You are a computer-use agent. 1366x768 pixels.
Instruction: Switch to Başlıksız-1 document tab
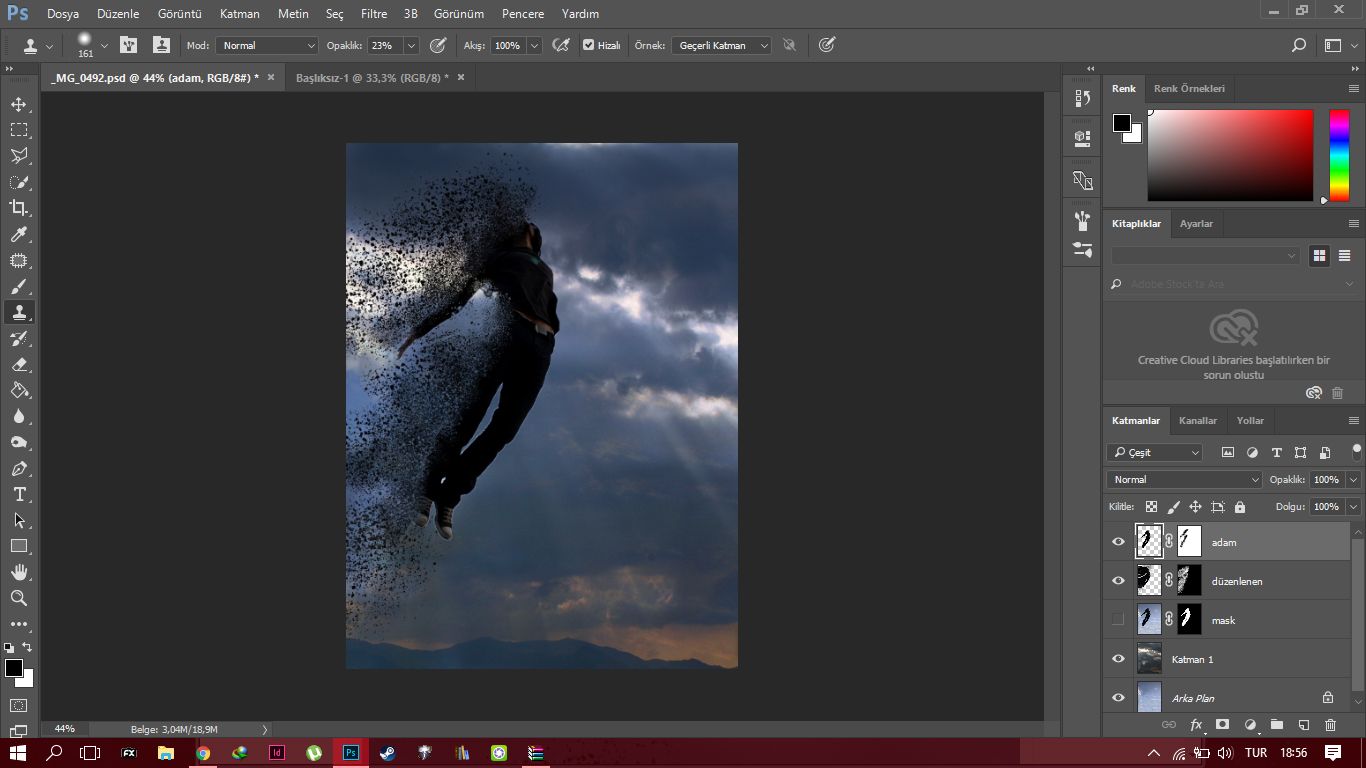372,77
